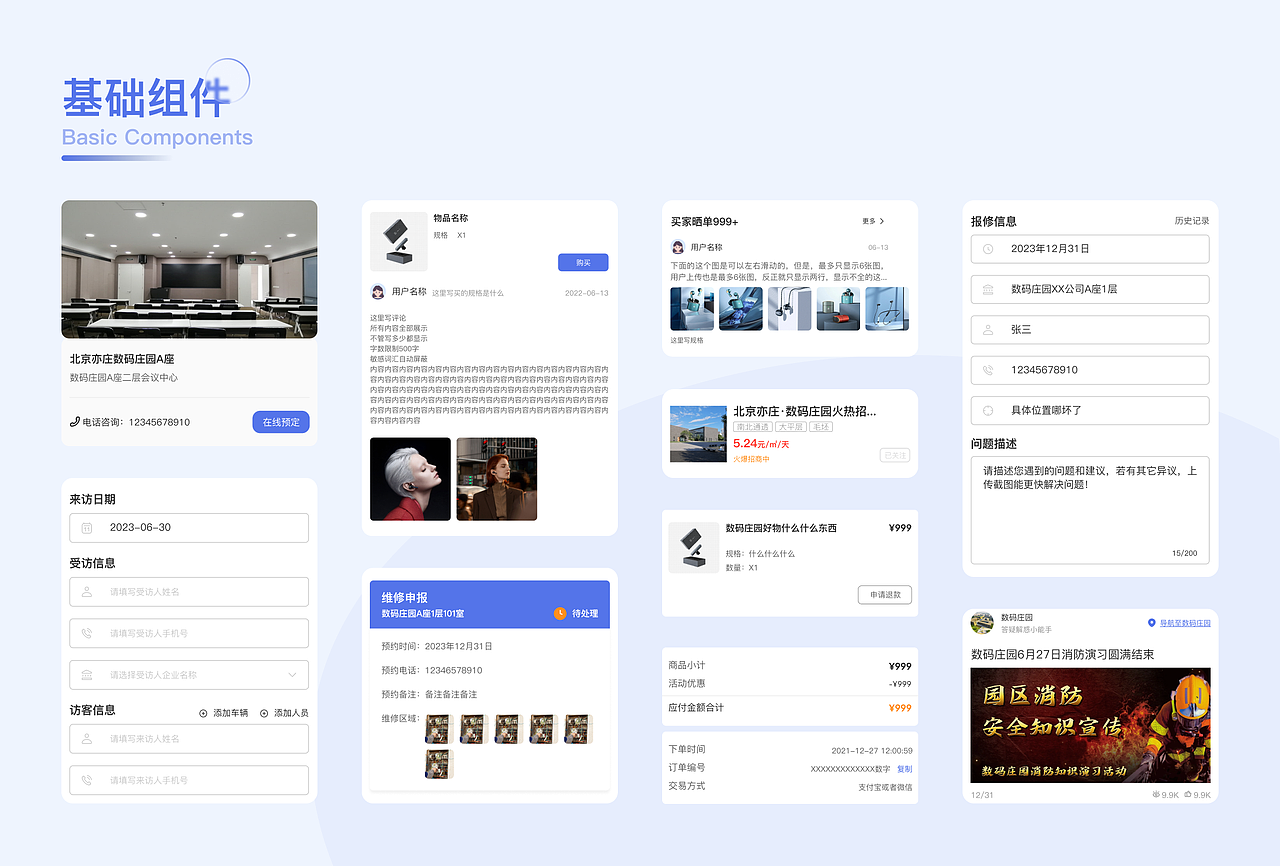Open the 数码庄园好物 product thumbnail
Image resolution: width=1280 pixels, height=866 pixels.
[693, 548]
